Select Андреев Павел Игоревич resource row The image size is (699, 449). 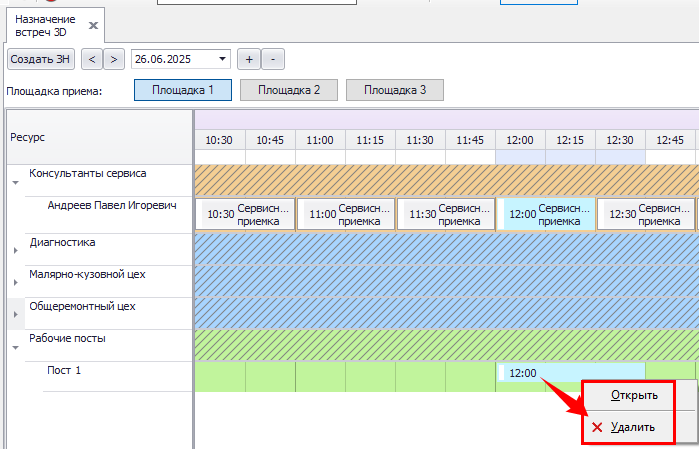click(112, 206)
